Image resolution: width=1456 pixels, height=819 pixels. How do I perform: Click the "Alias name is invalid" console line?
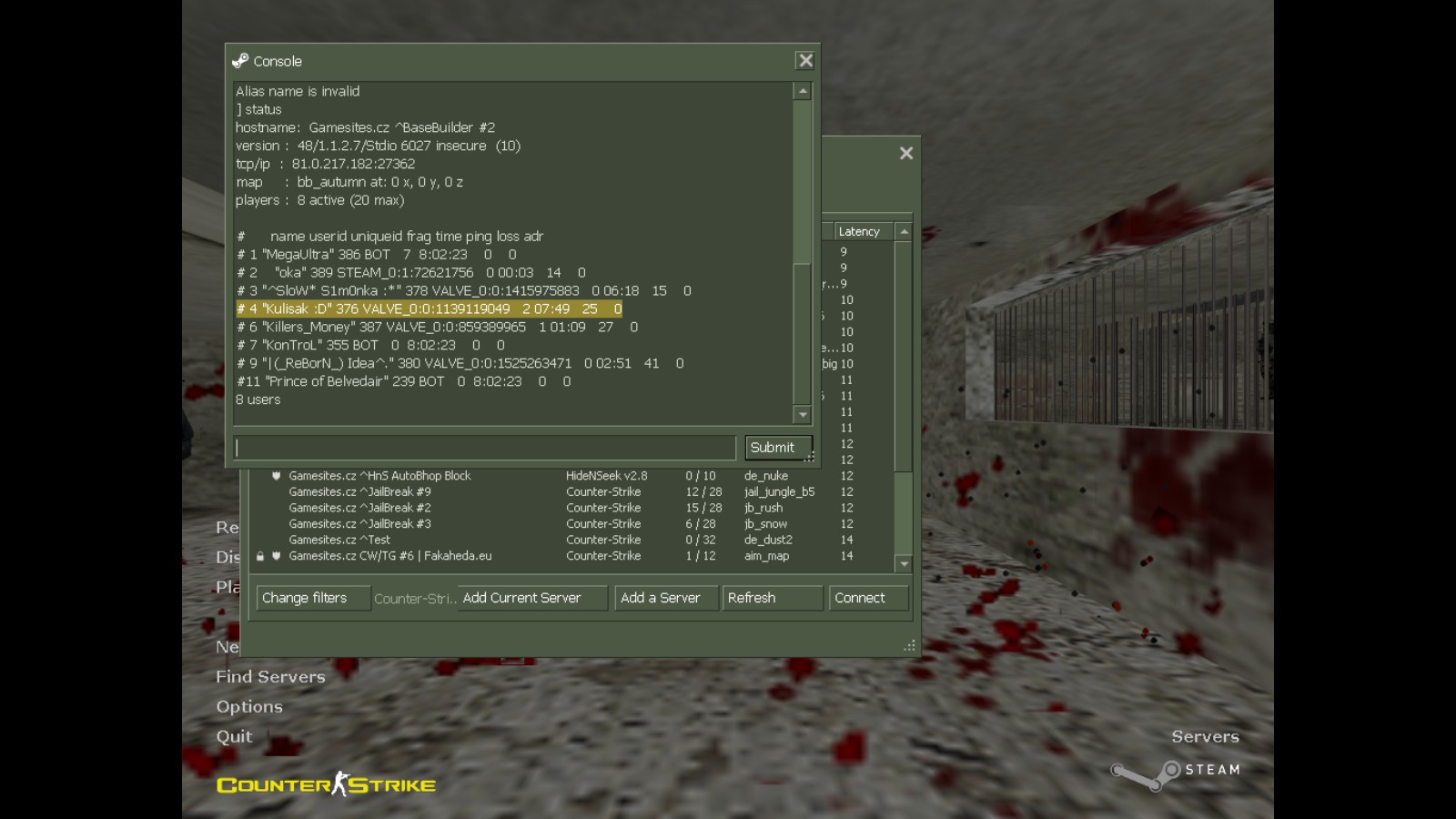[x=298, y=91]
